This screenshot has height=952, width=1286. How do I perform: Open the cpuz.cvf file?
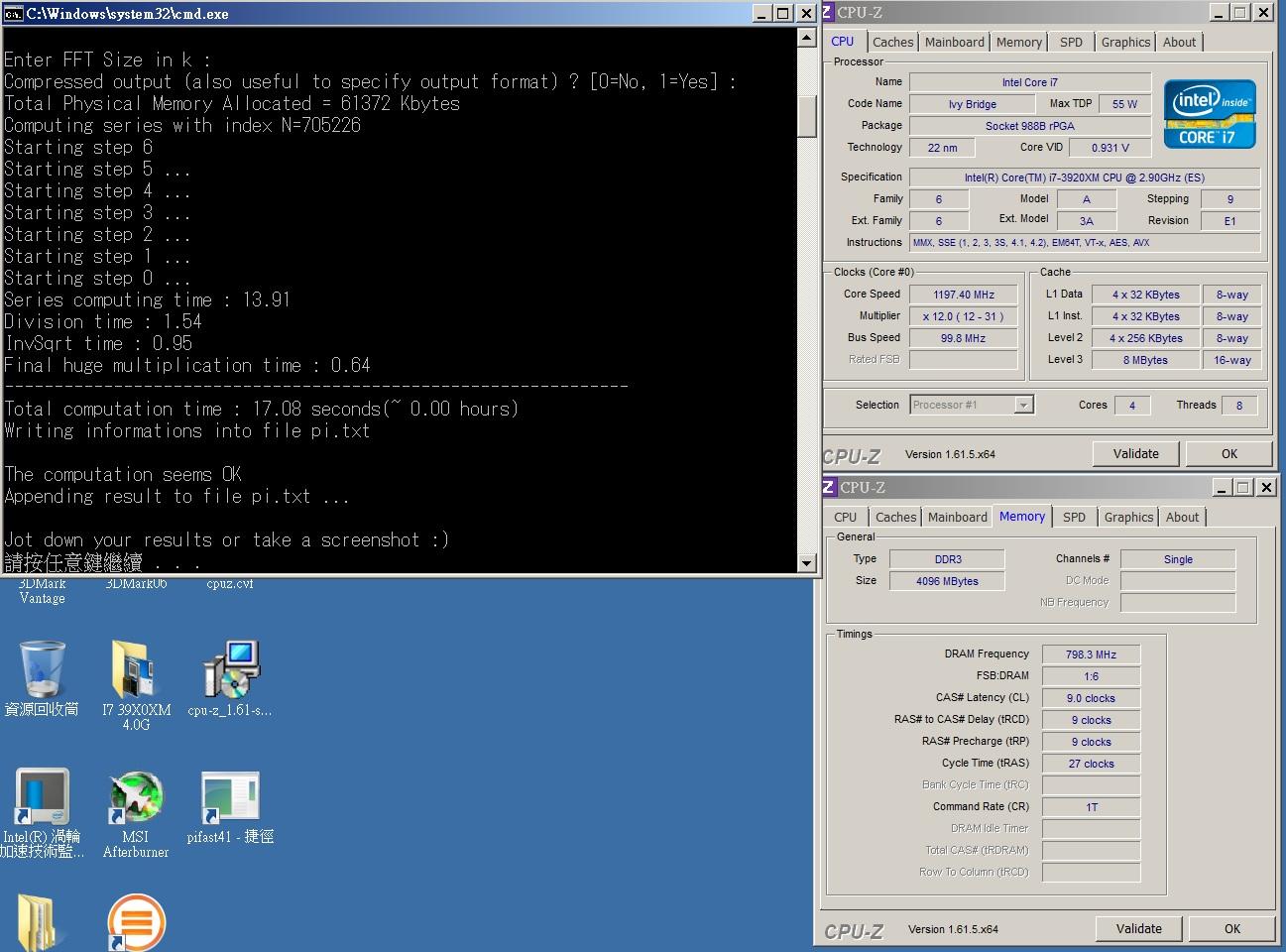230,583
